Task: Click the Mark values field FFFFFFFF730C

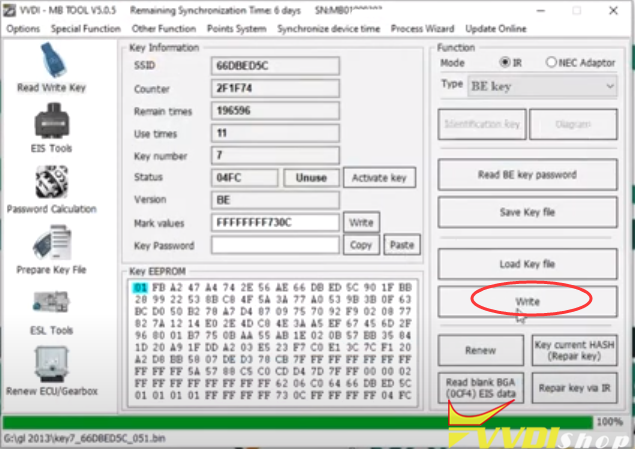Action: (275, 222)
